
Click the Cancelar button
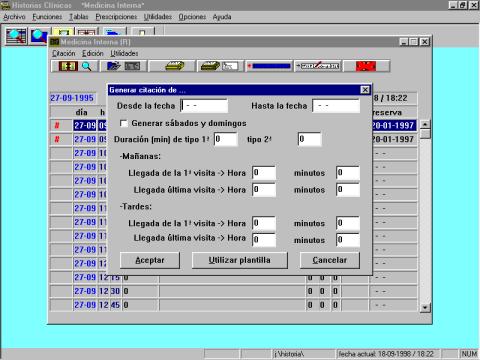330,260
